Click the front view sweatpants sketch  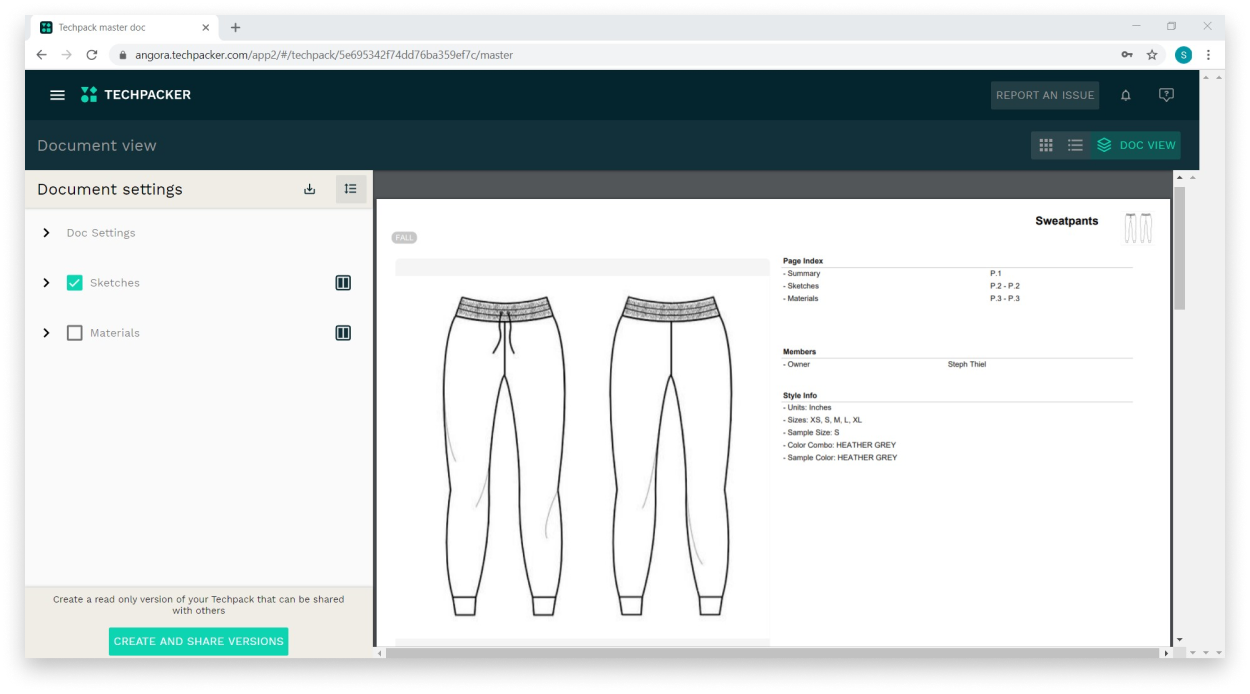click(504, 456)
